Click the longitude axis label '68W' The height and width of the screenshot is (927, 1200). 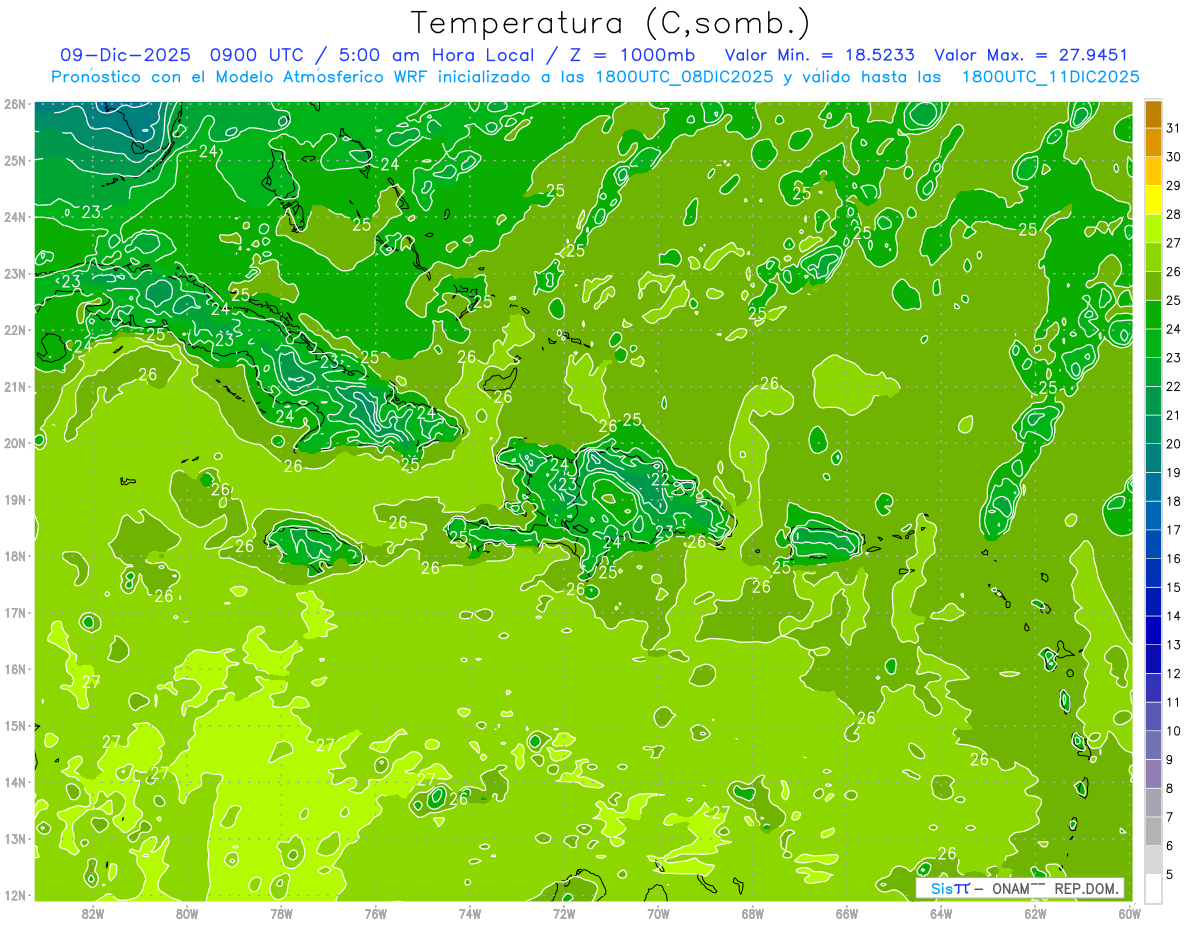(752, 912)
